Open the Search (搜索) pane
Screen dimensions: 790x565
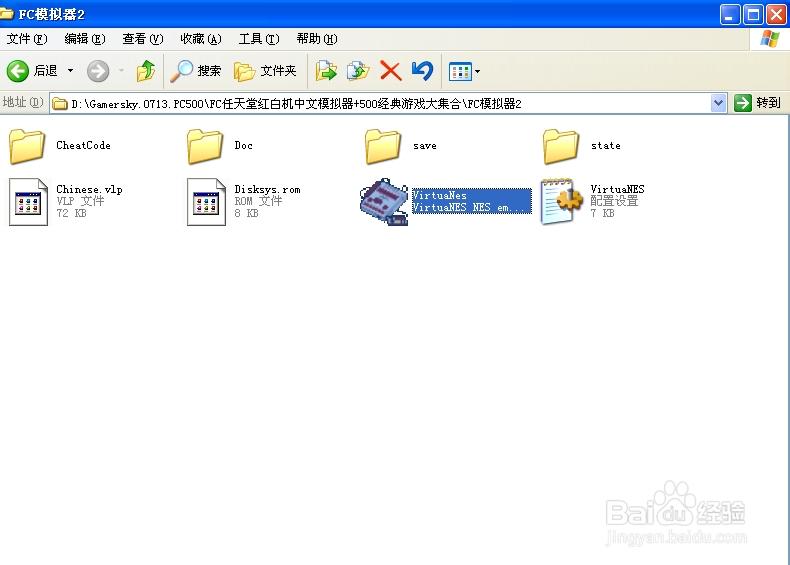coord(196,71)
